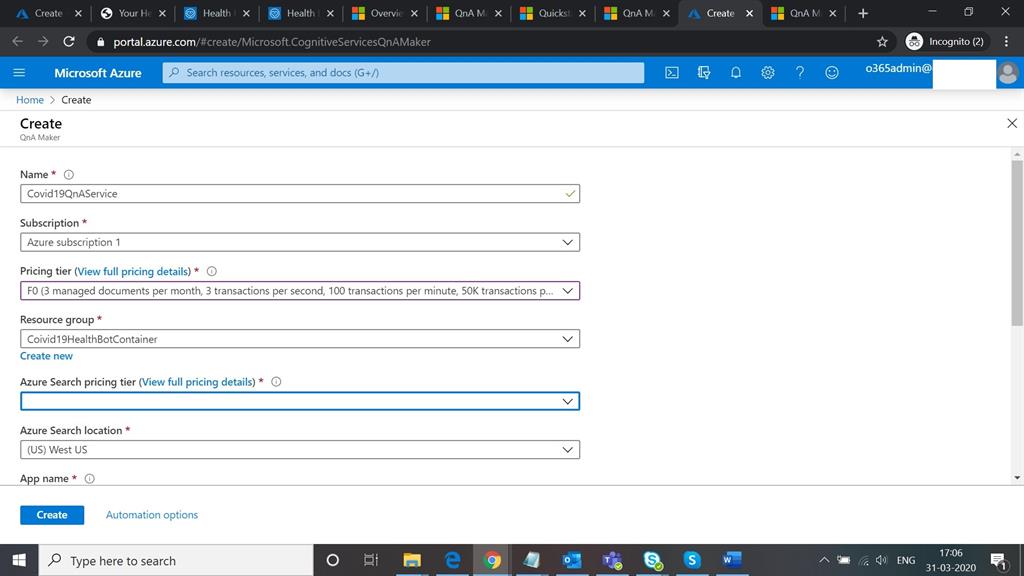
Task: Open Microsoft Word from the taskbar
Action: click(731, 560)
